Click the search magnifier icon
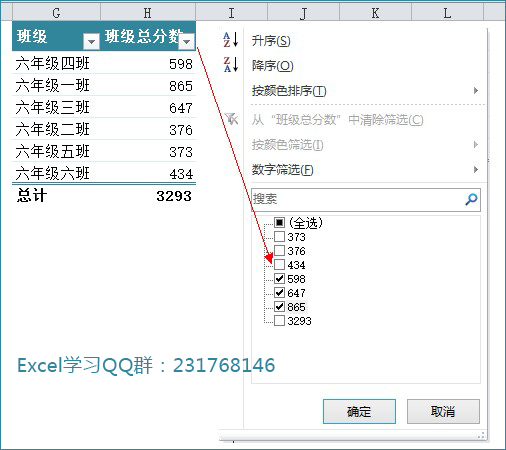The width and height of the screenshot is (506, 450). click(471, 199)
